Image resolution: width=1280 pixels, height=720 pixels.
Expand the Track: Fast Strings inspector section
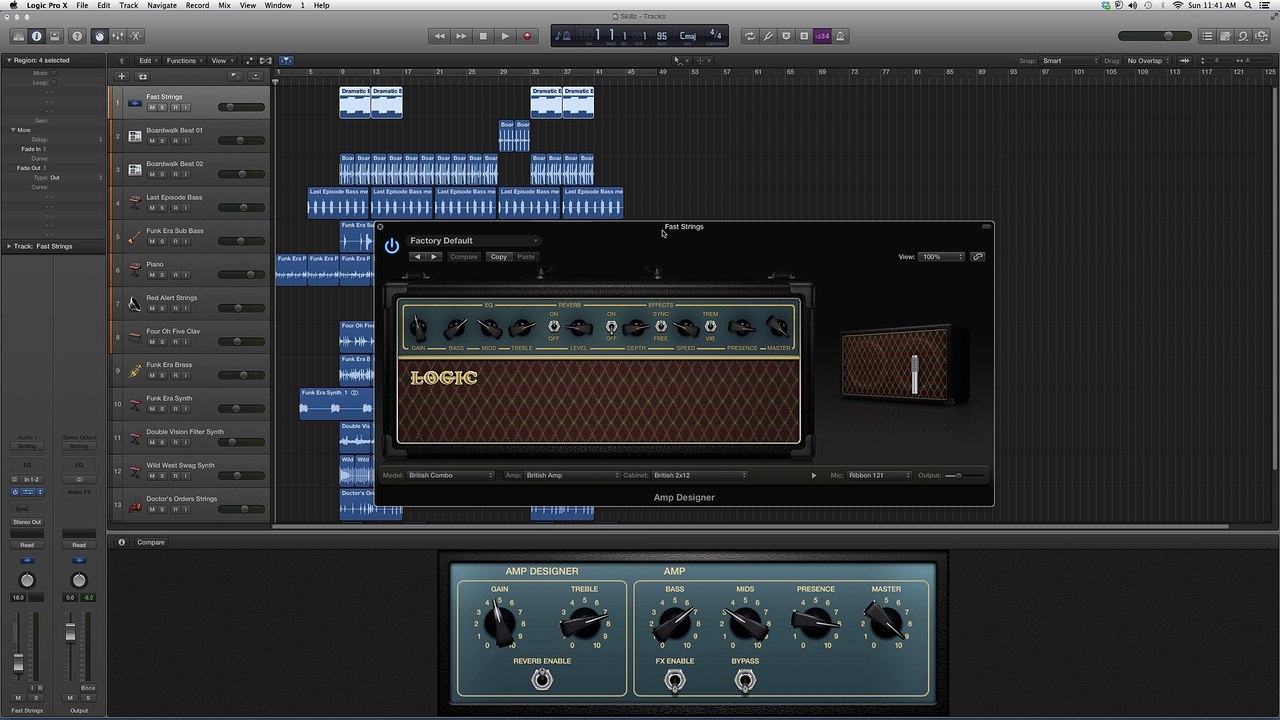[10, 246]
